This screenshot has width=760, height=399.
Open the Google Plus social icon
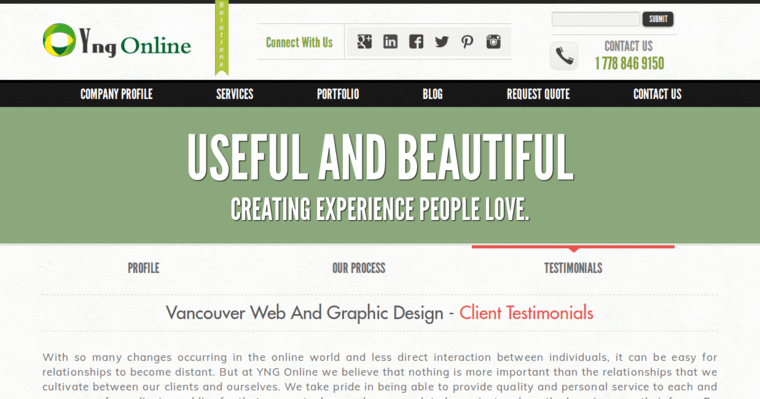click(x=364, y=42)
